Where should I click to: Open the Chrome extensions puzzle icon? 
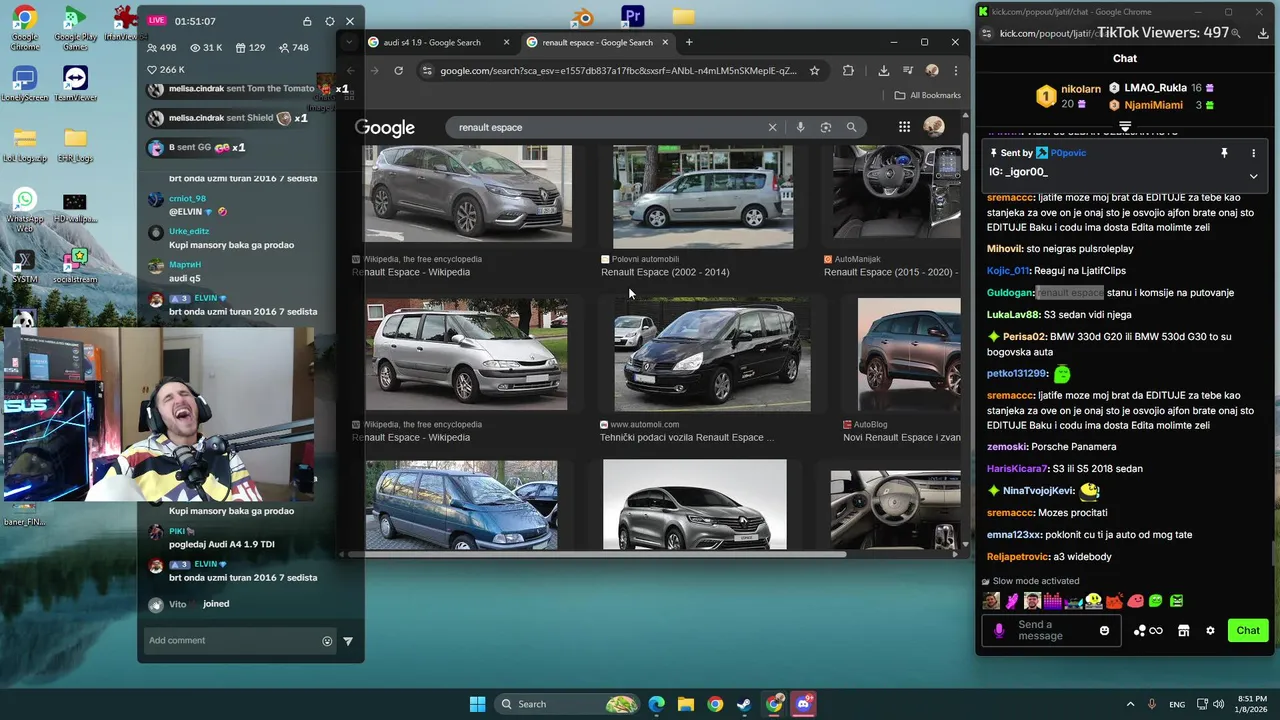tap(849, 71)
